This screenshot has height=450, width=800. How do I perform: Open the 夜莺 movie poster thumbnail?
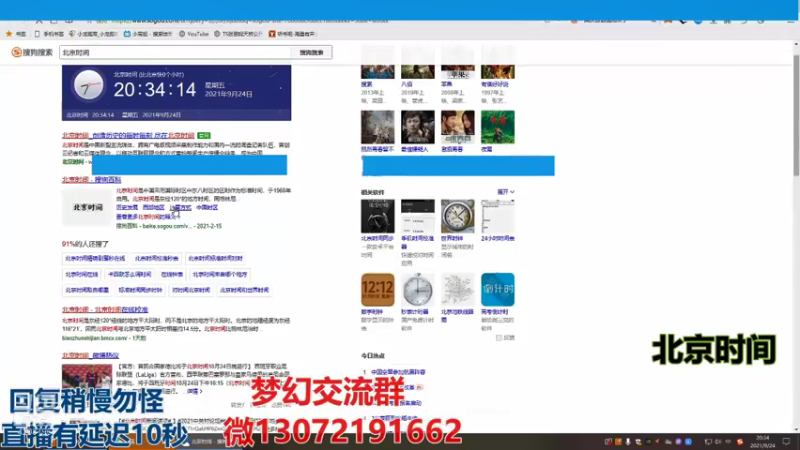click(497, 127)
